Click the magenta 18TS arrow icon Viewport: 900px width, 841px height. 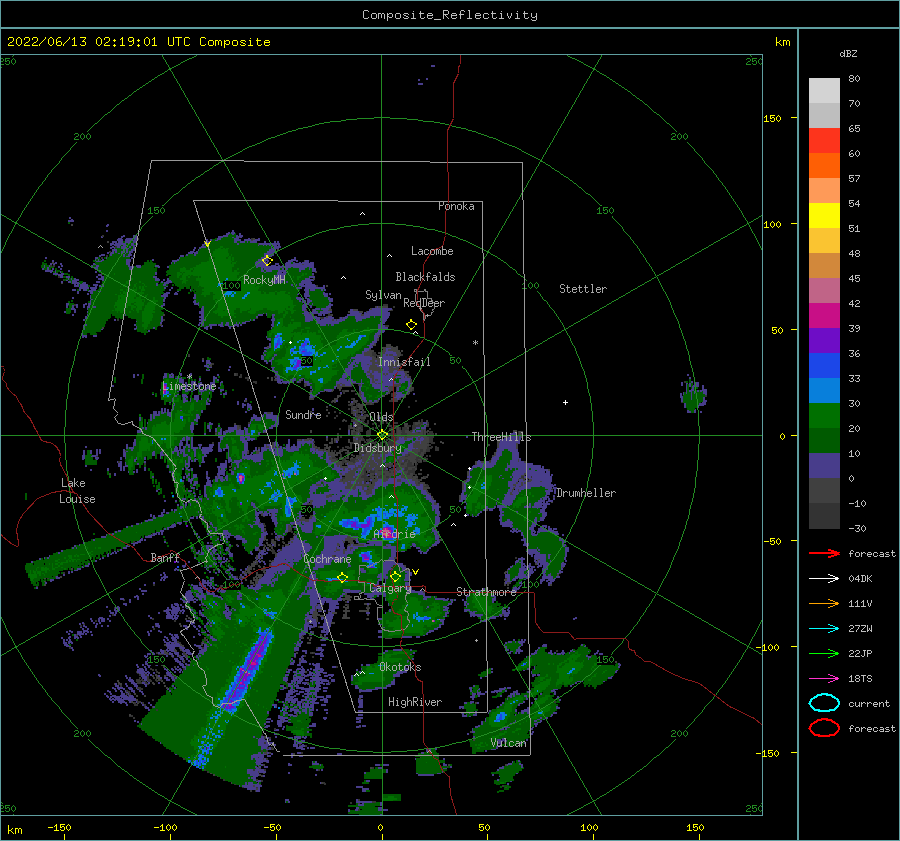[824, 679]
